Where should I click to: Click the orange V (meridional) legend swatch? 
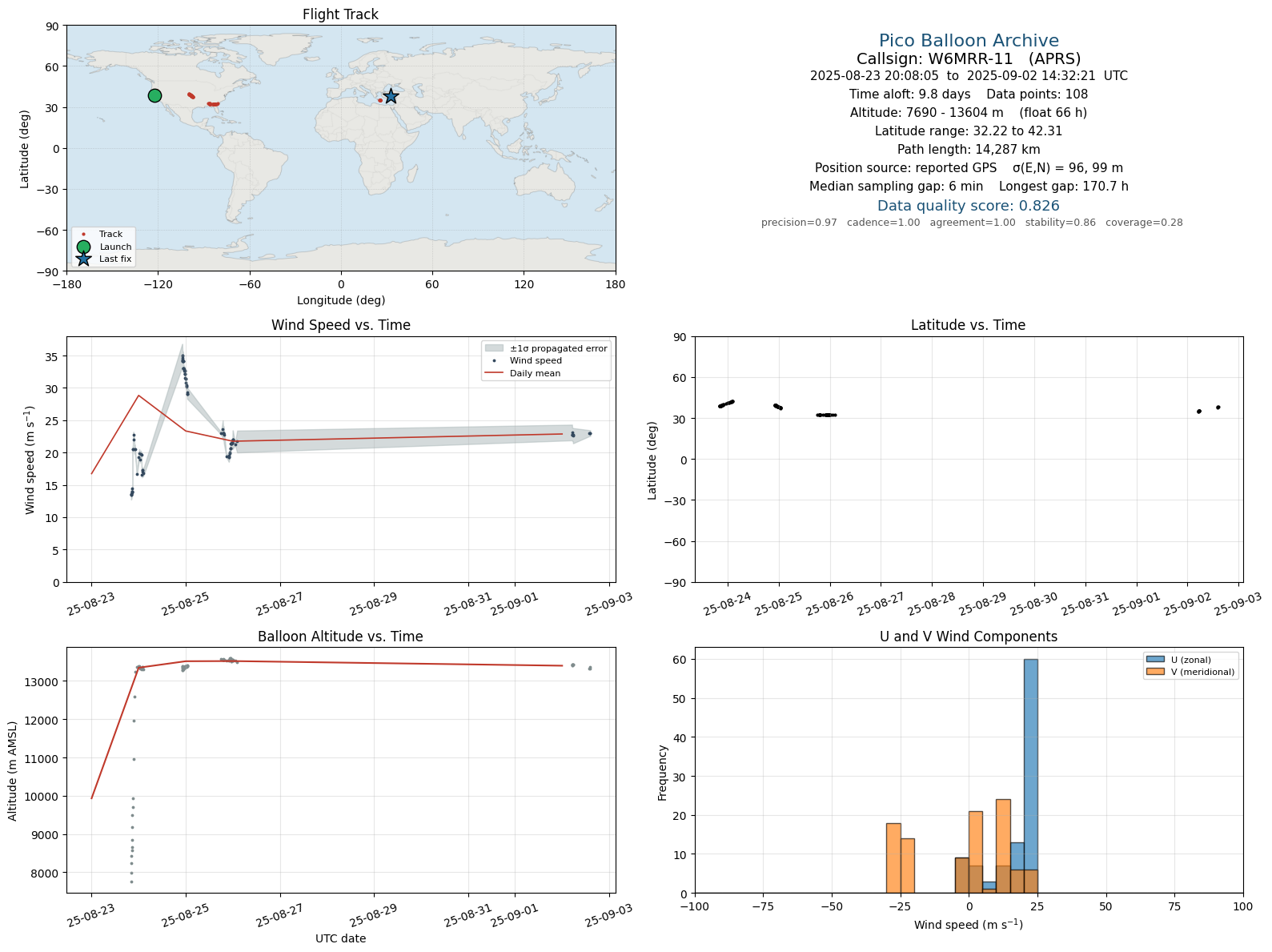tap(1155, 672)
